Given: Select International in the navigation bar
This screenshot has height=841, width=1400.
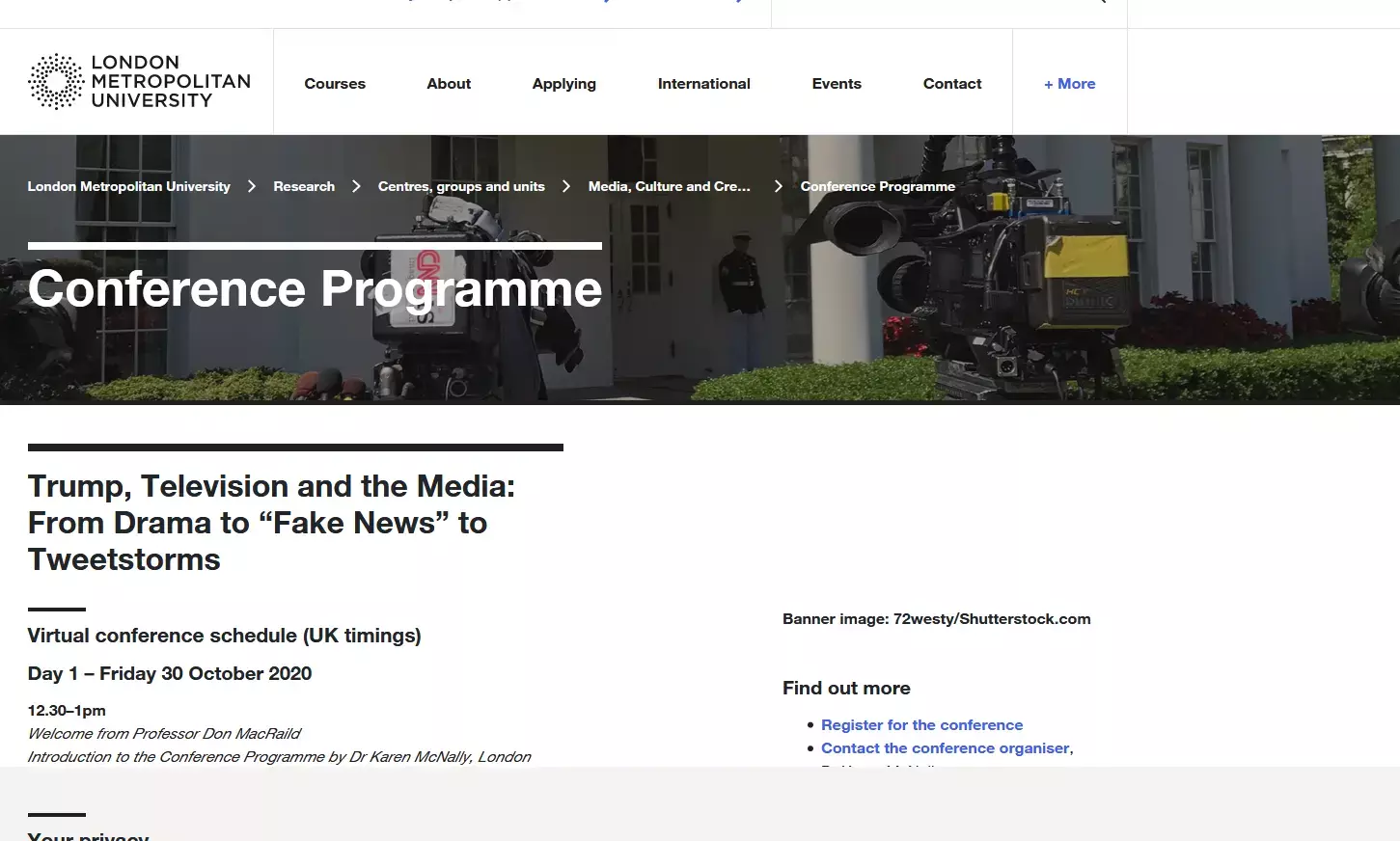Looking at the screenshot, I should [703, 84].
